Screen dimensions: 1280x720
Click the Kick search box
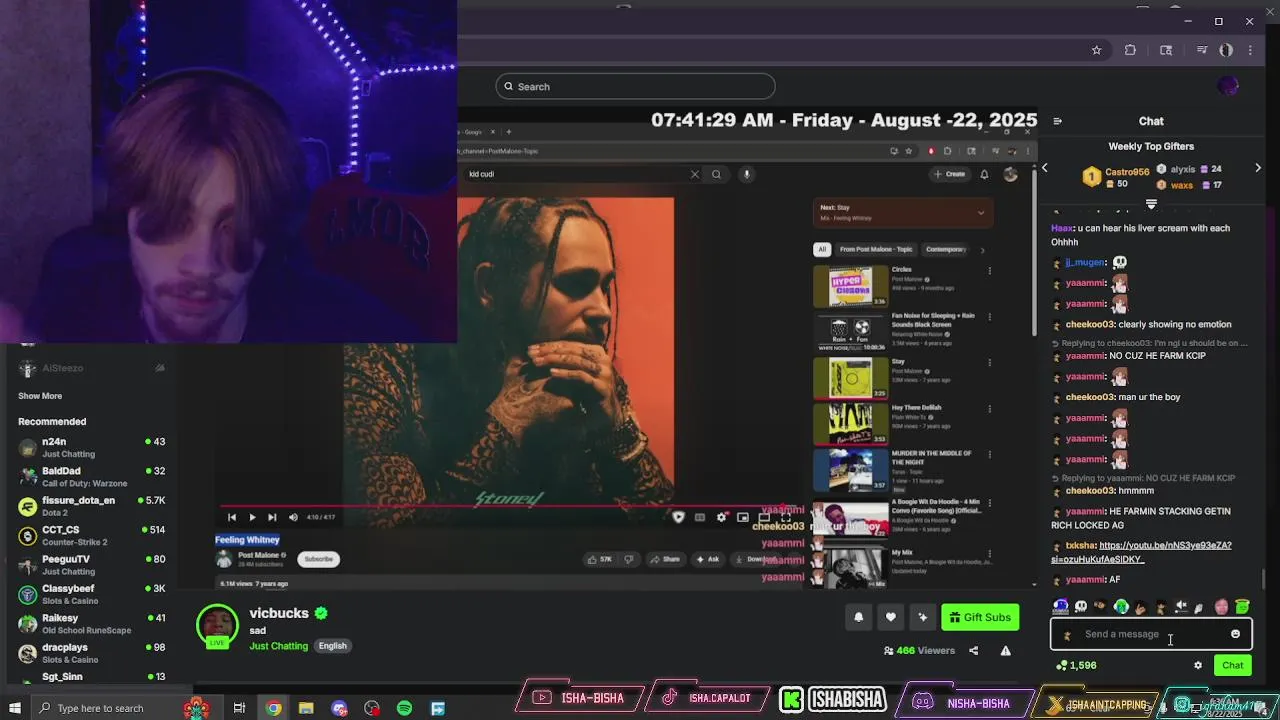click(x=635, y=86)
